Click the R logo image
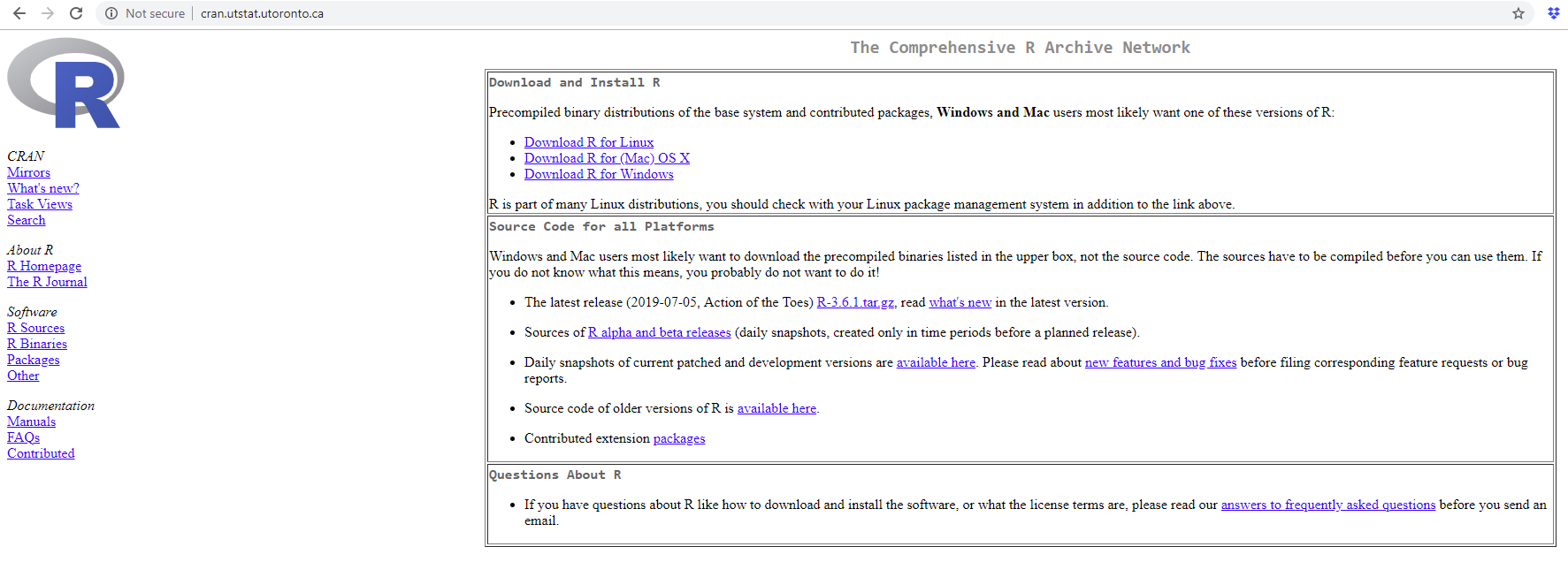The height and width of the screenshot is (562, 1568). (x=66, y=83)
